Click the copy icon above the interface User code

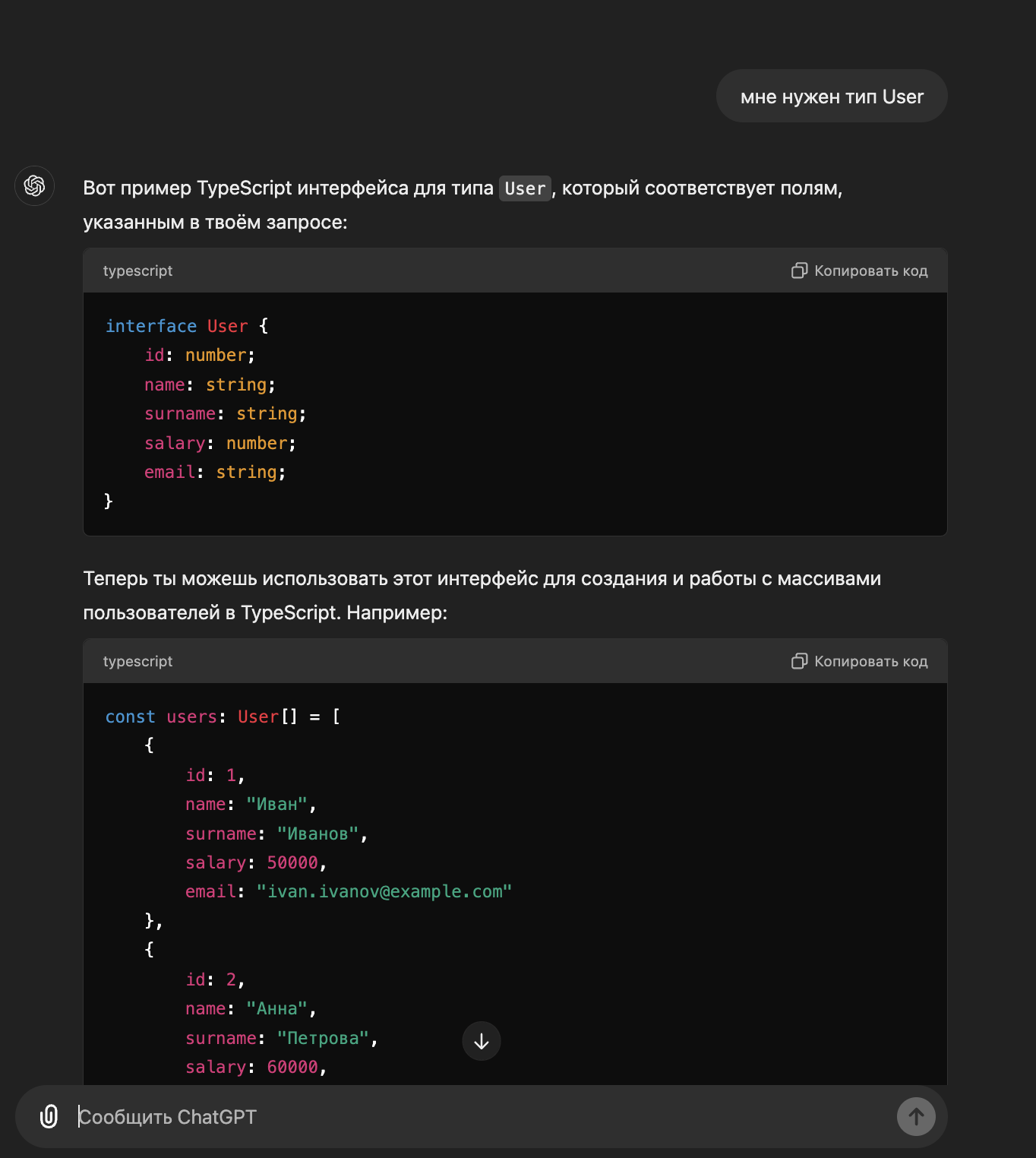tap(799, 271)
